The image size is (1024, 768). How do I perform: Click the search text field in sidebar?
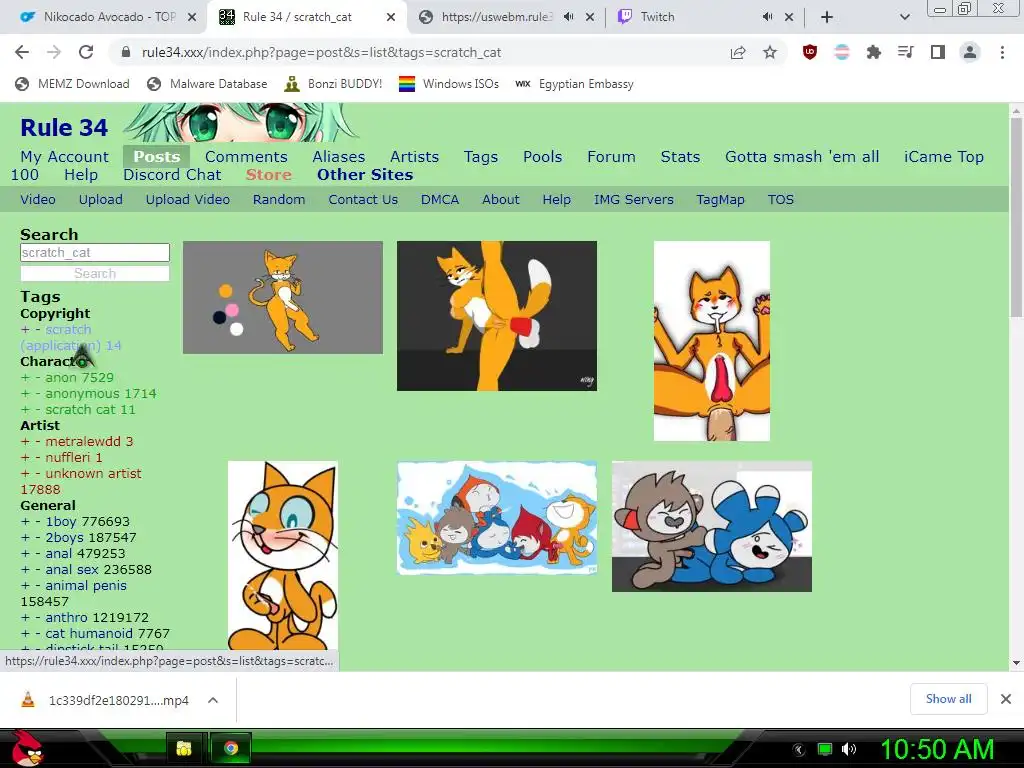tap(95, 253)
